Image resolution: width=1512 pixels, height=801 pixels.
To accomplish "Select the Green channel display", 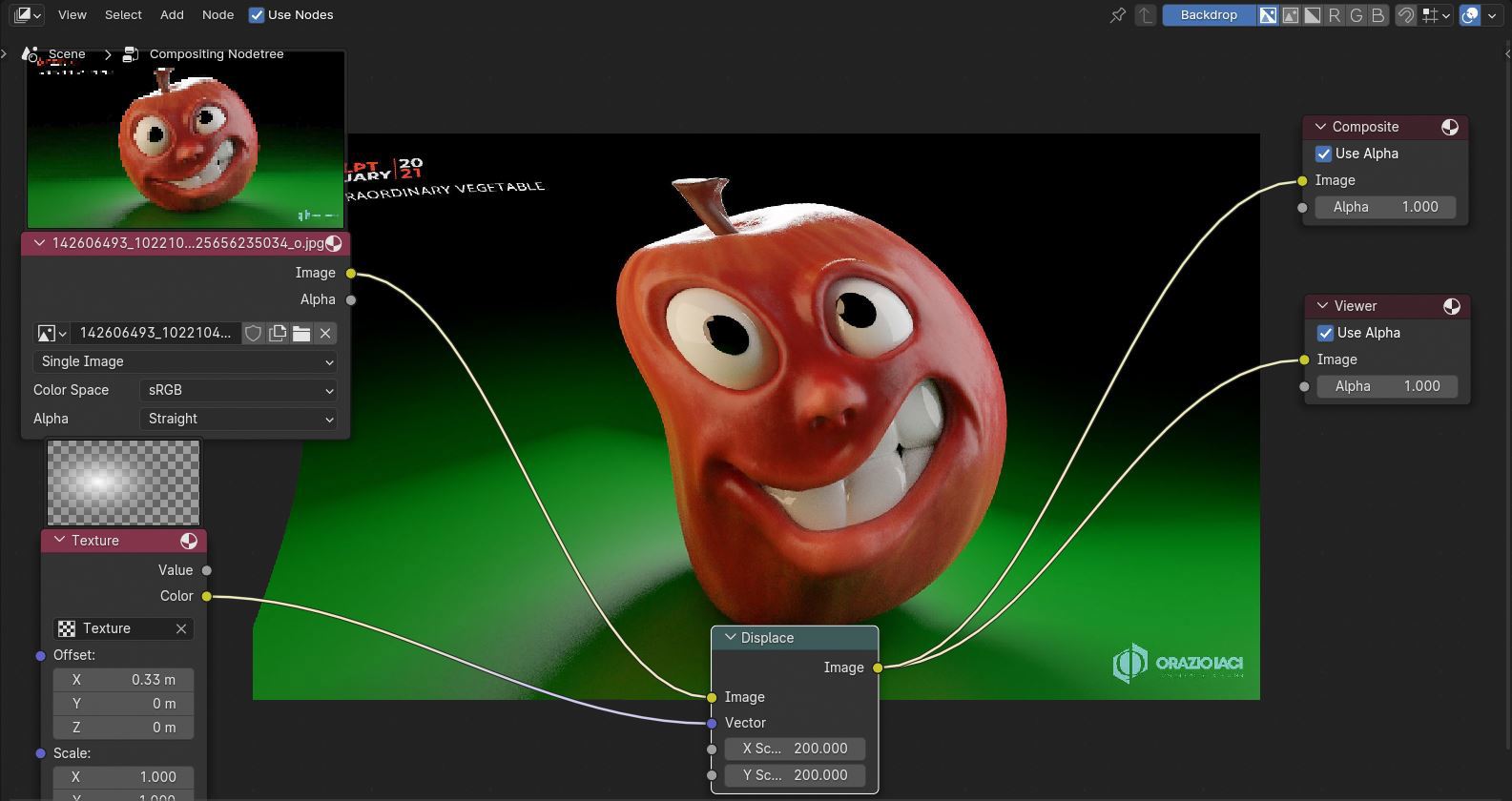I will tap(1356, 14).
